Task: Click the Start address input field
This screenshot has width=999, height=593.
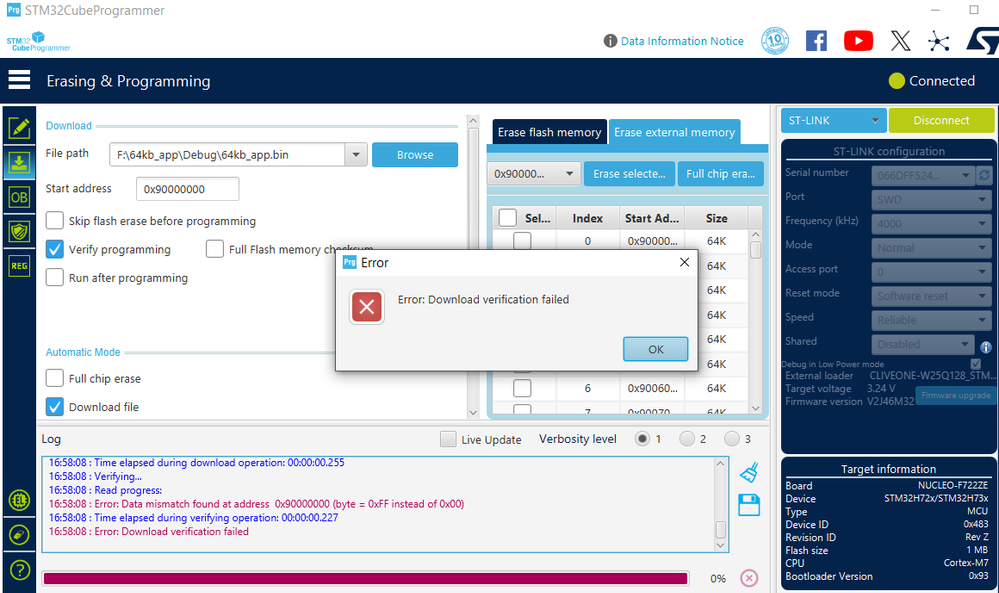Action: coord(187,189)
